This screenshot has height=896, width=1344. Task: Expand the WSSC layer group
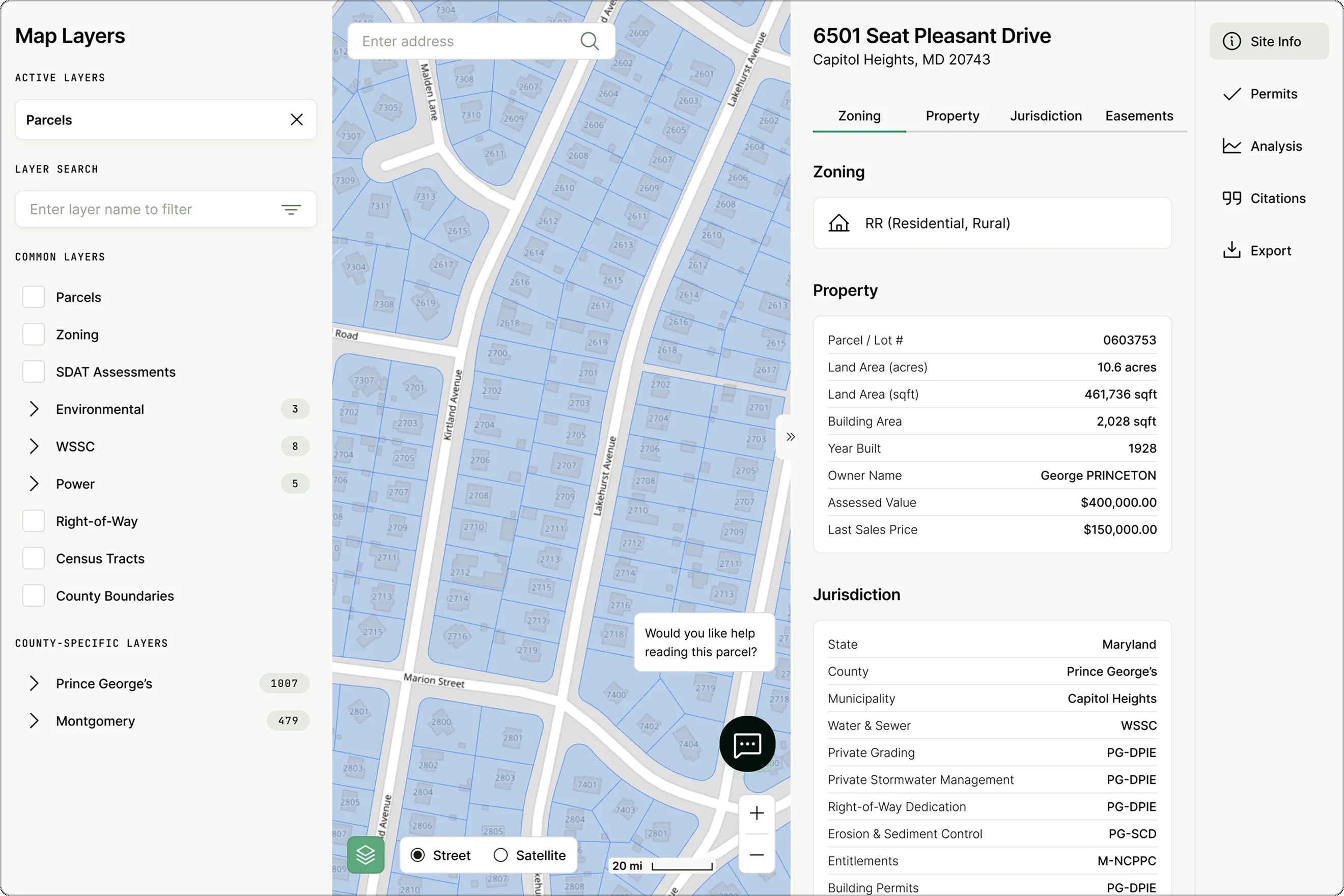(34, 446)
